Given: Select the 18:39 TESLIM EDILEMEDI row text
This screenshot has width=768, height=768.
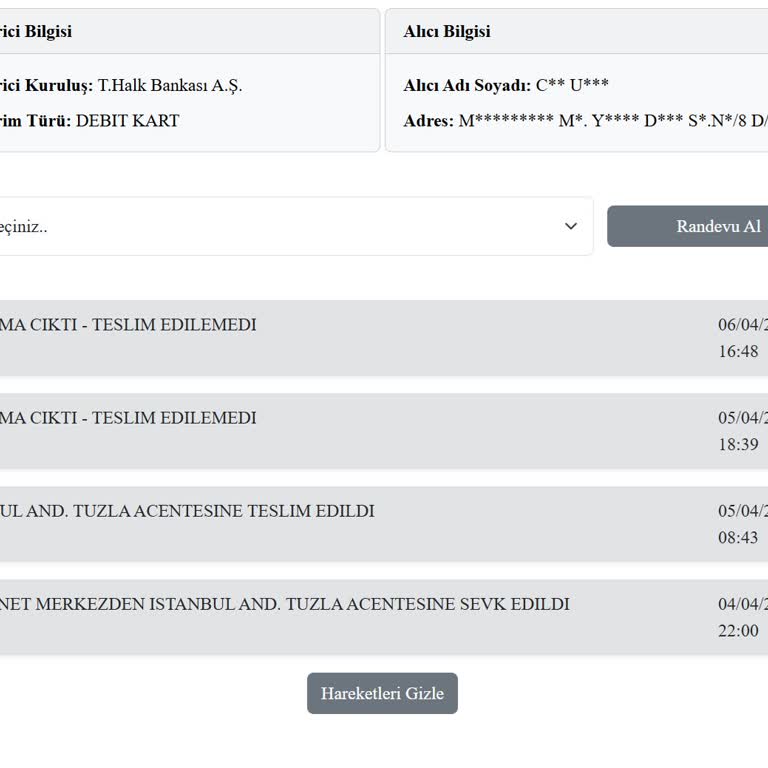Looking at the screenshot, I should click(x=128, y=418).
